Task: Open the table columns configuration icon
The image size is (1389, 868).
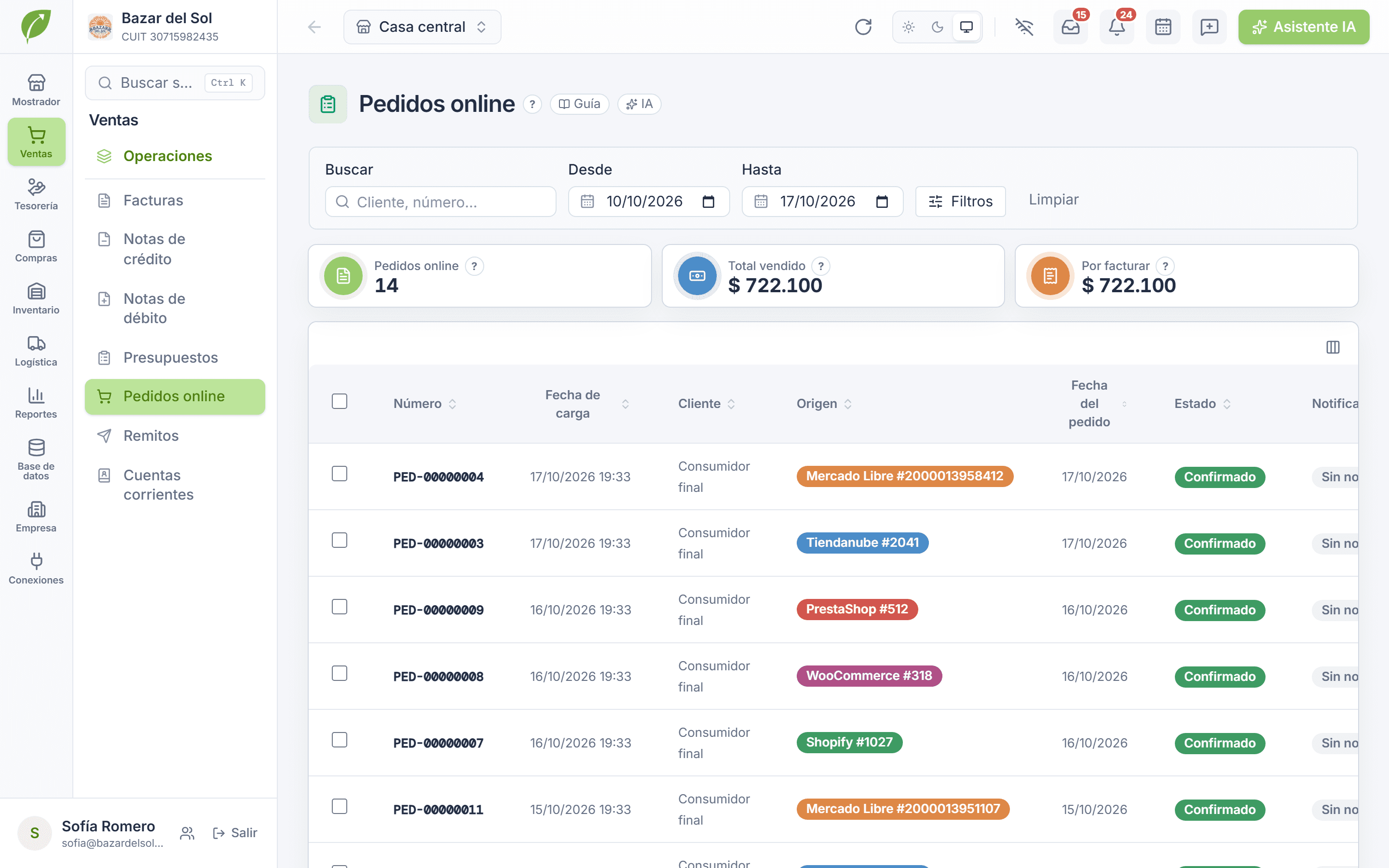Action: [1333, 347]
